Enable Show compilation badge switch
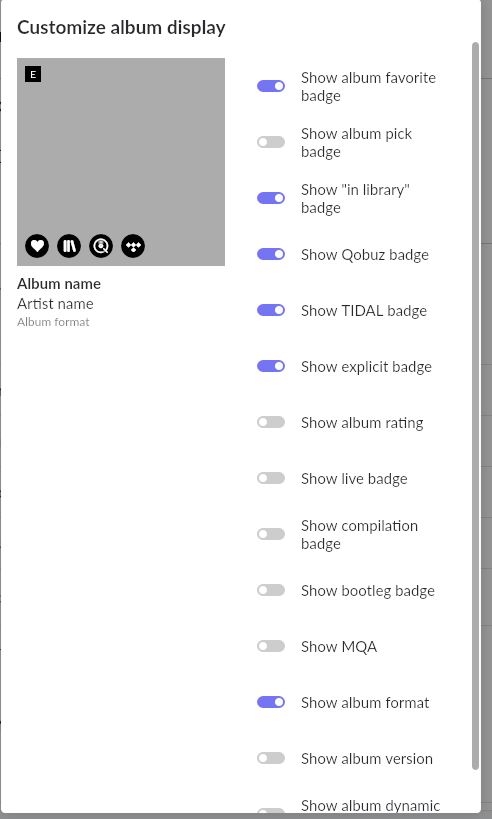Viewport: 492px width, 819px height. pyautogui.click(x=271, y=534)
